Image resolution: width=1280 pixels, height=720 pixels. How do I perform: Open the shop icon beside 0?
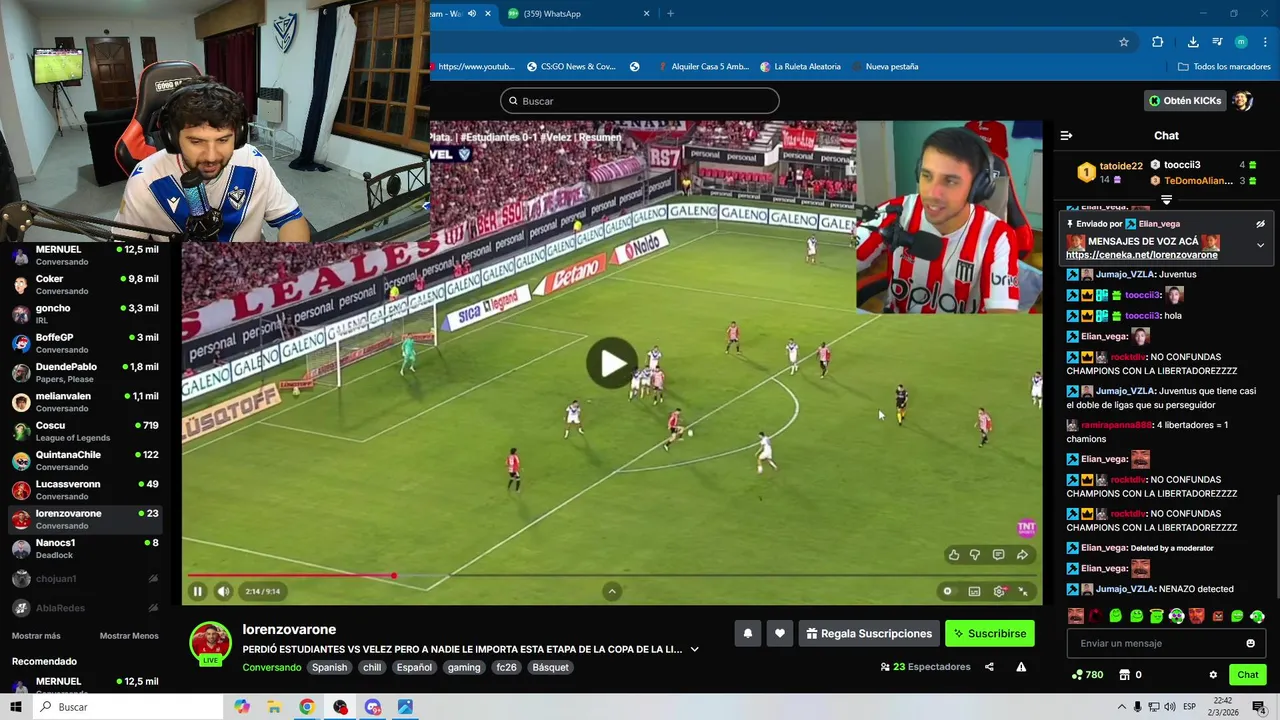click(x=1124, y=675)
